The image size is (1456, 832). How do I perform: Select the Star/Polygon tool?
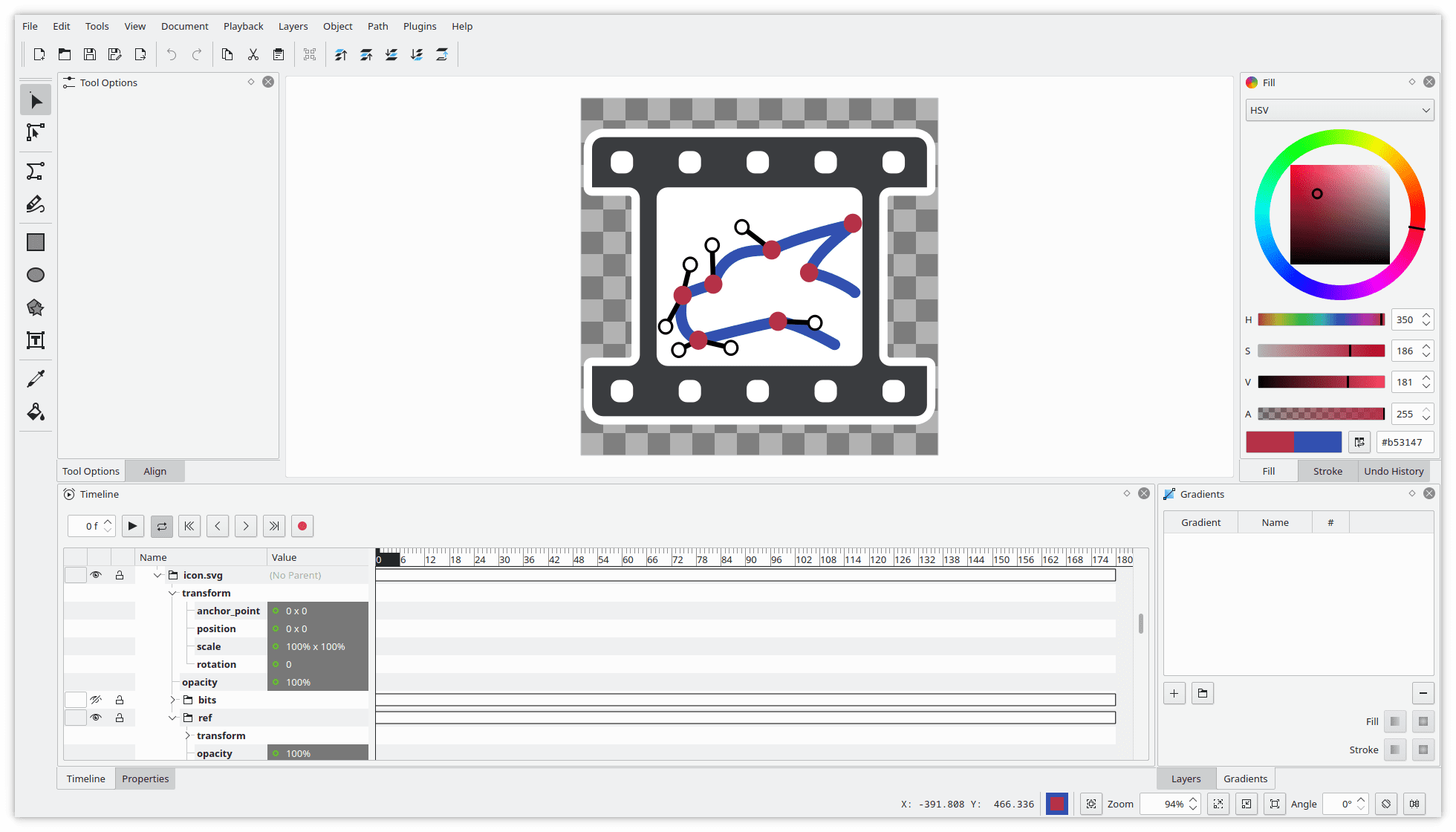[x=36, y=307]
